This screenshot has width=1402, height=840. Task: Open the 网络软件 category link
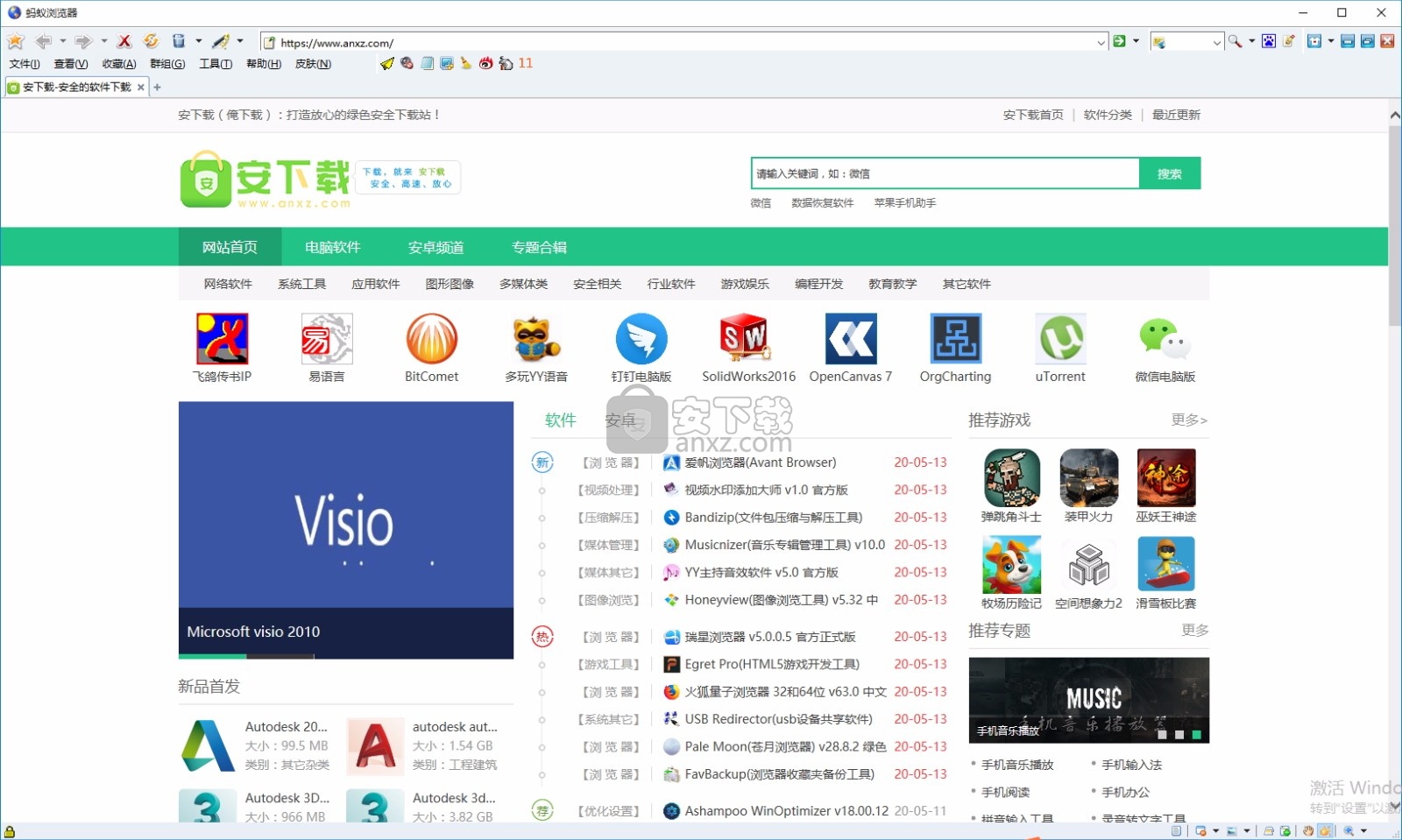click(x=228, y=284)
